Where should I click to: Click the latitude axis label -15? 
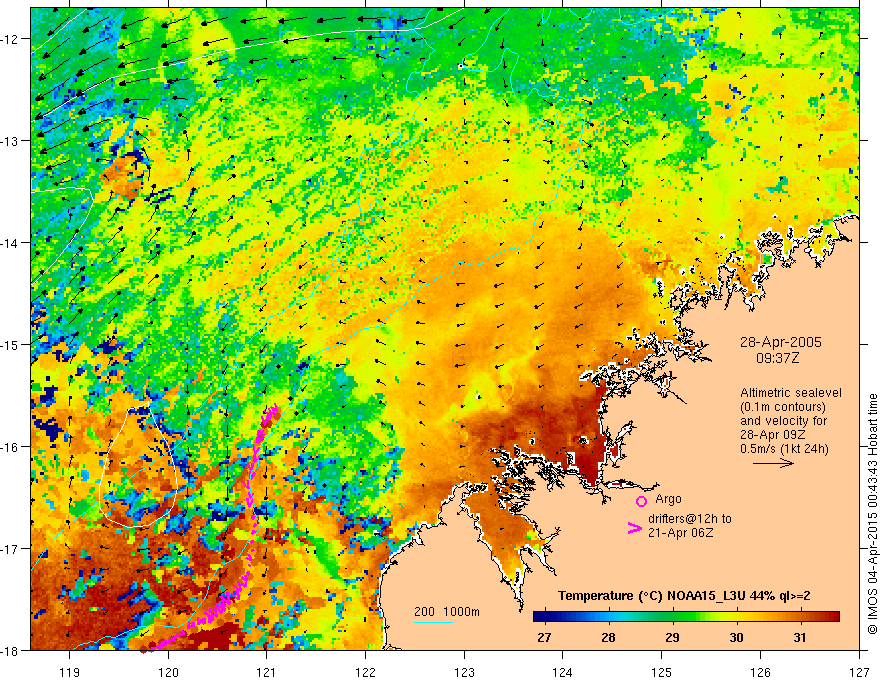(11, 345)
